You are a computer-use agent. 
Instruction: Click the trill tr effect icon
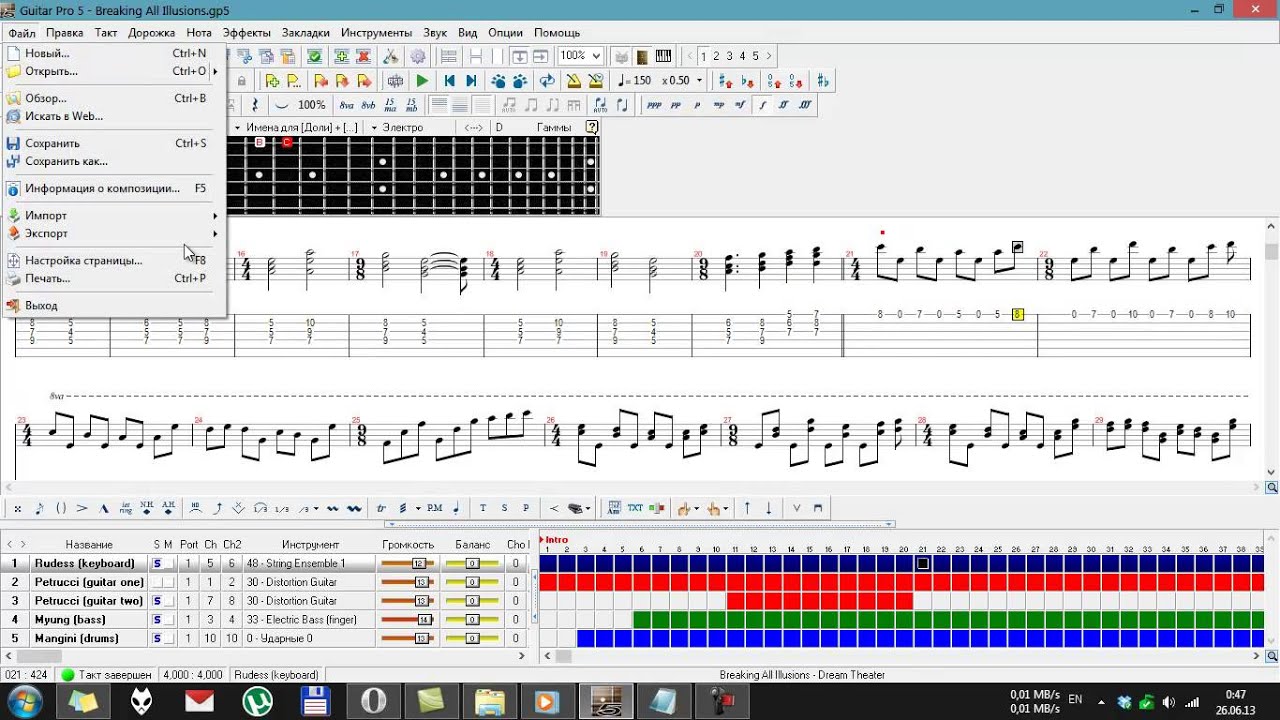(381, 508)
